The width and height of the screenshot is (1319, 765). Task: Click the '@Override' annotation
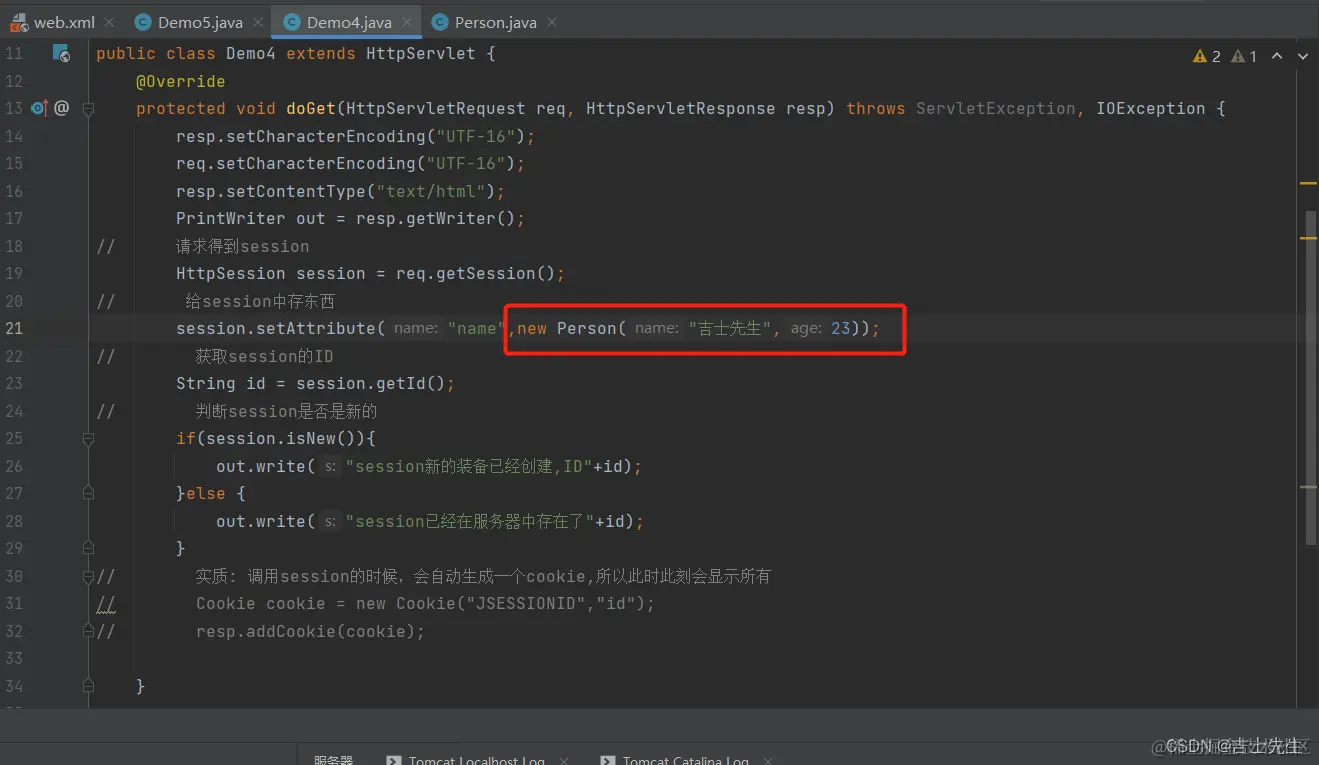(x=180, y=81)
